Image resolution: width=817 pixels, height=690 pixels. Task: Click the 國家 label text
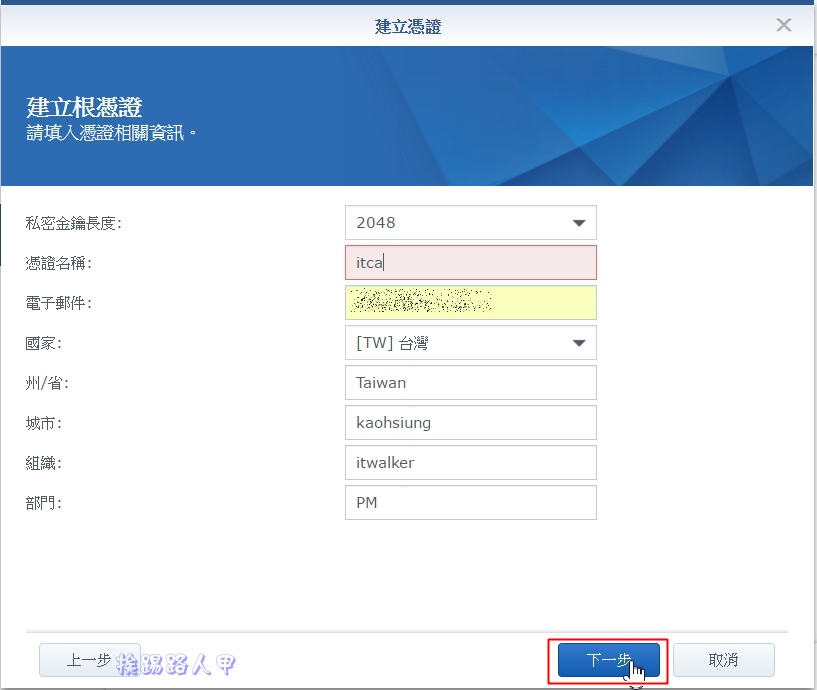point(43,343)
